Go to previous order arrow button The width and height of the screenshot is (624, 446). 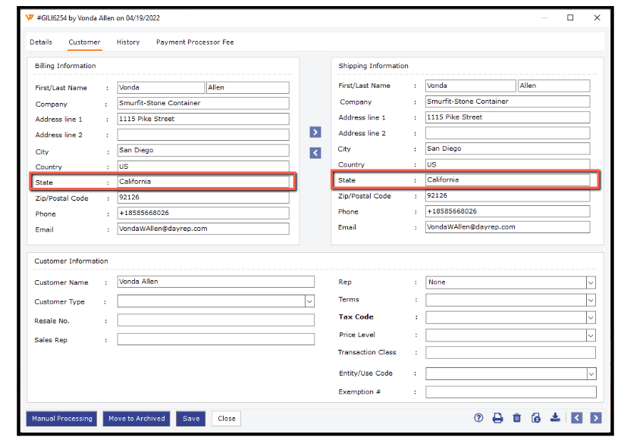coord(577,418)
